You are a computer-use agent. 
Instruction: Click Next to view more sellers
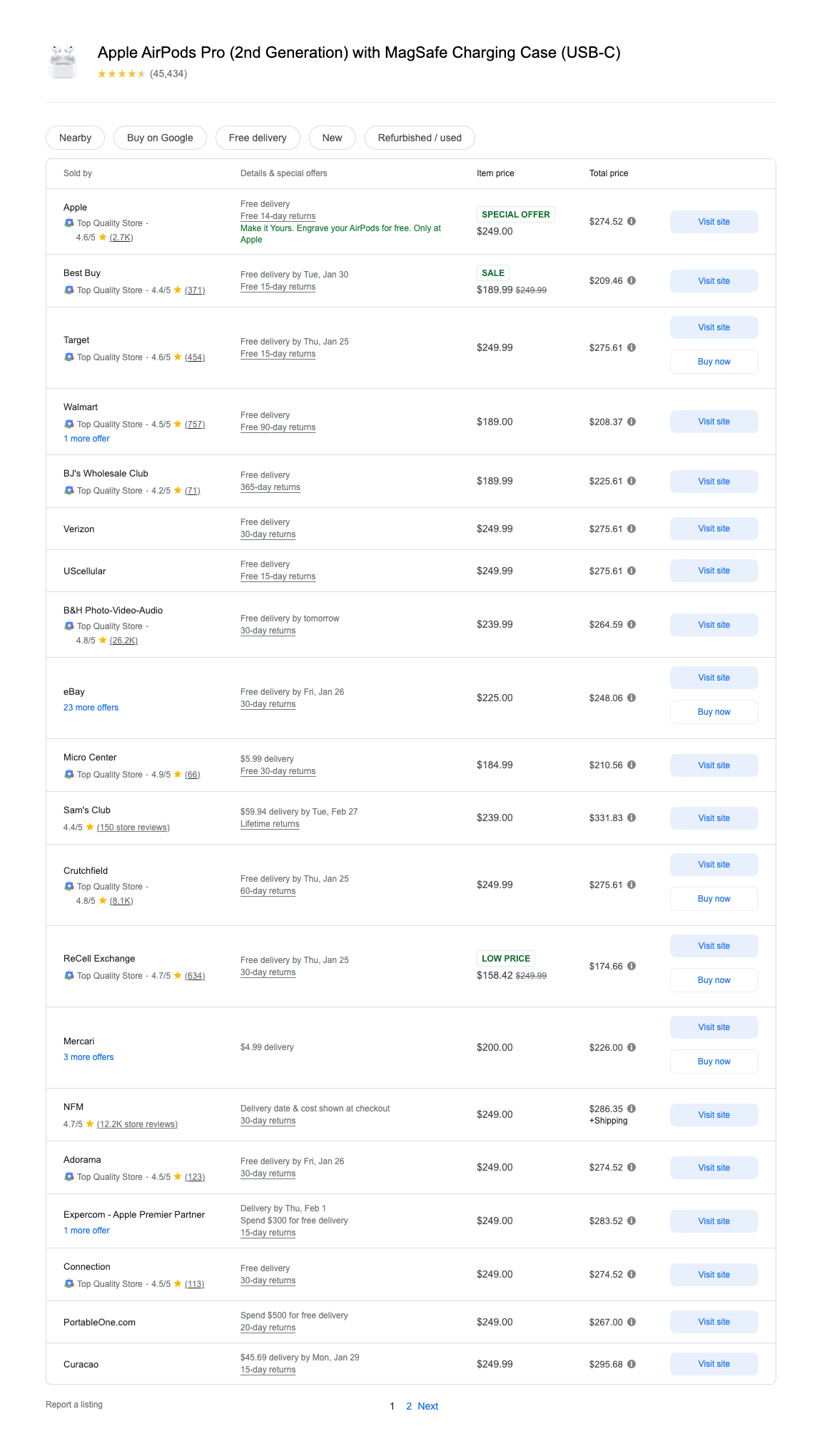coord(428,1406)
